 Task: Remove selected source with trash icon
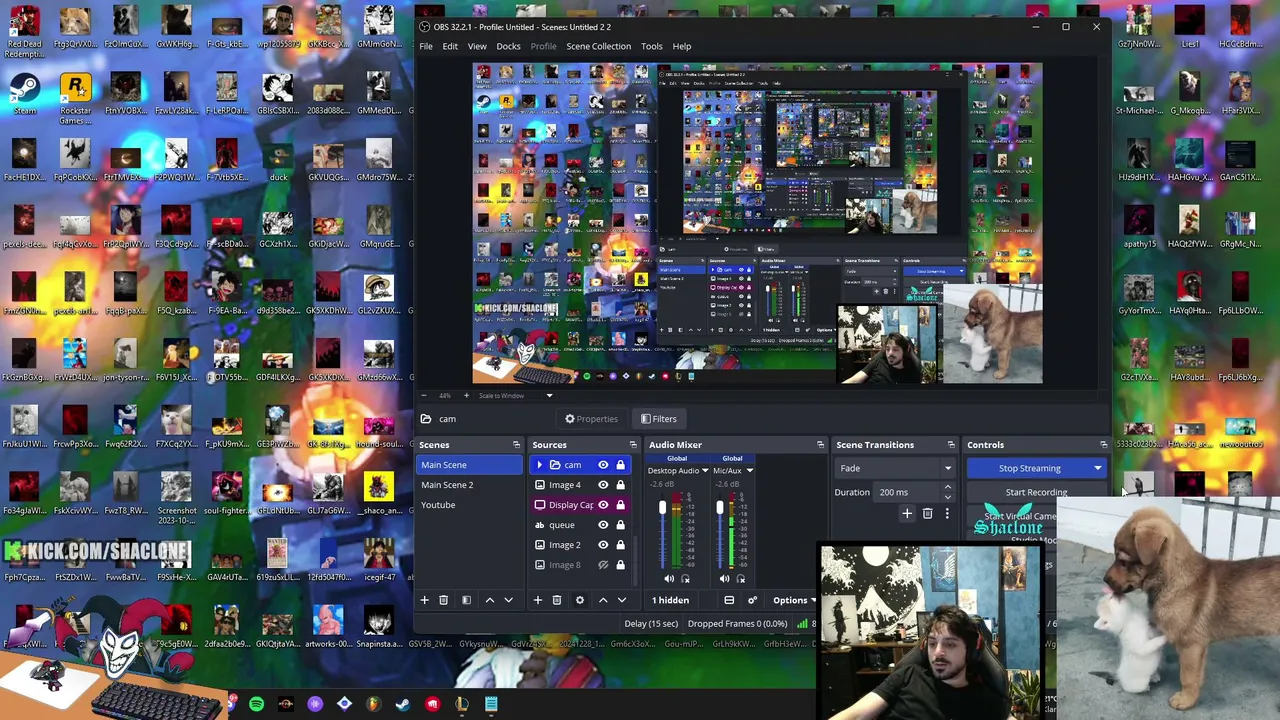pos(557,600)
